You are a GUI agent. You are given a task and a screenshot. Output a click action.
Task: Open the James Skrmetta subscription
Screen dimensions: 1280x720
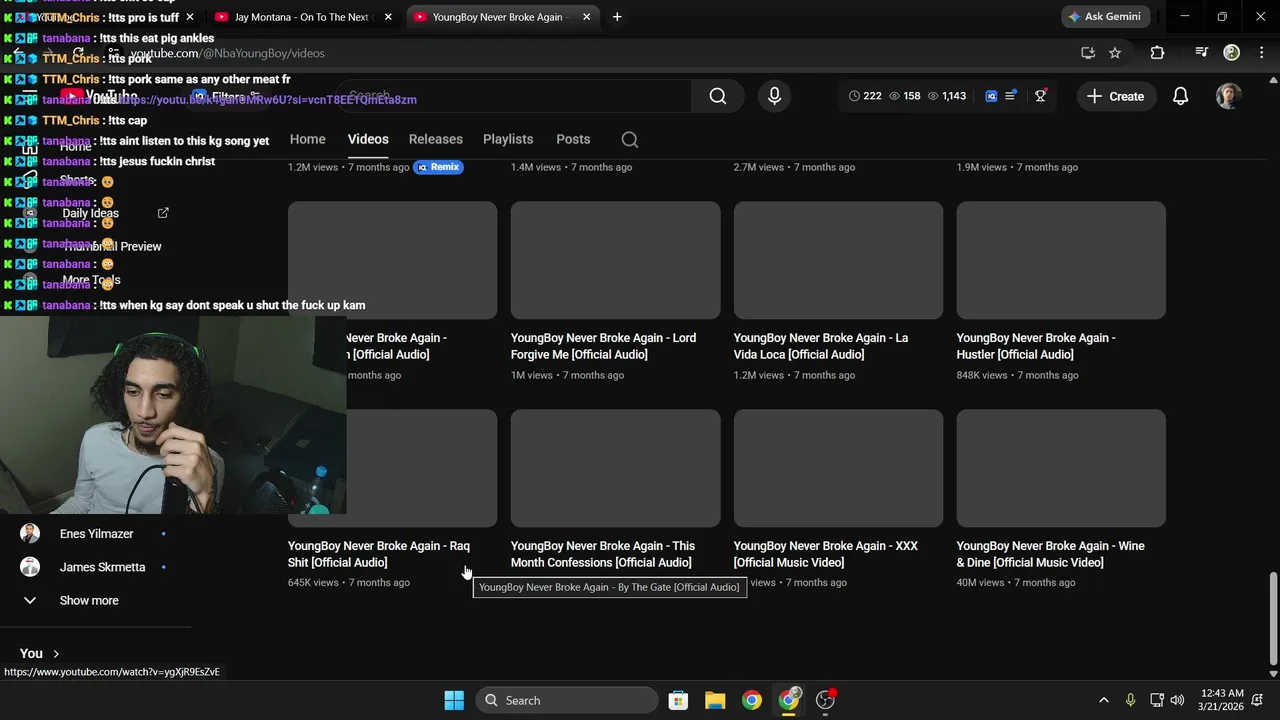click(x=96, y=567)
